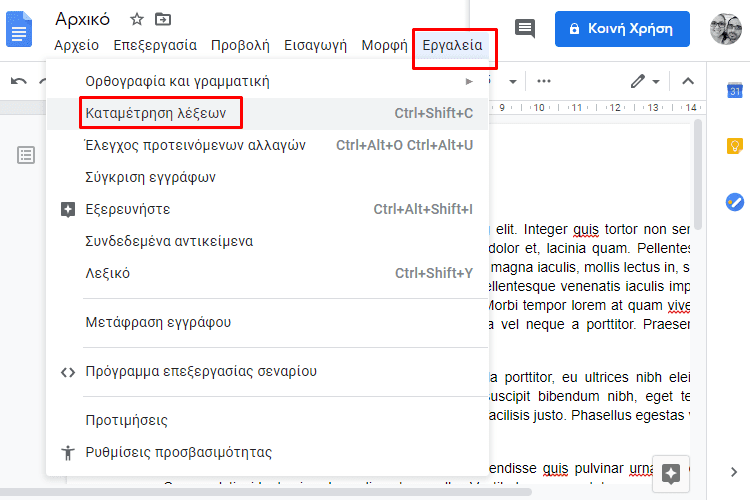Star the document Αρχικό
The image size is (750, 500).
point(137,20)
